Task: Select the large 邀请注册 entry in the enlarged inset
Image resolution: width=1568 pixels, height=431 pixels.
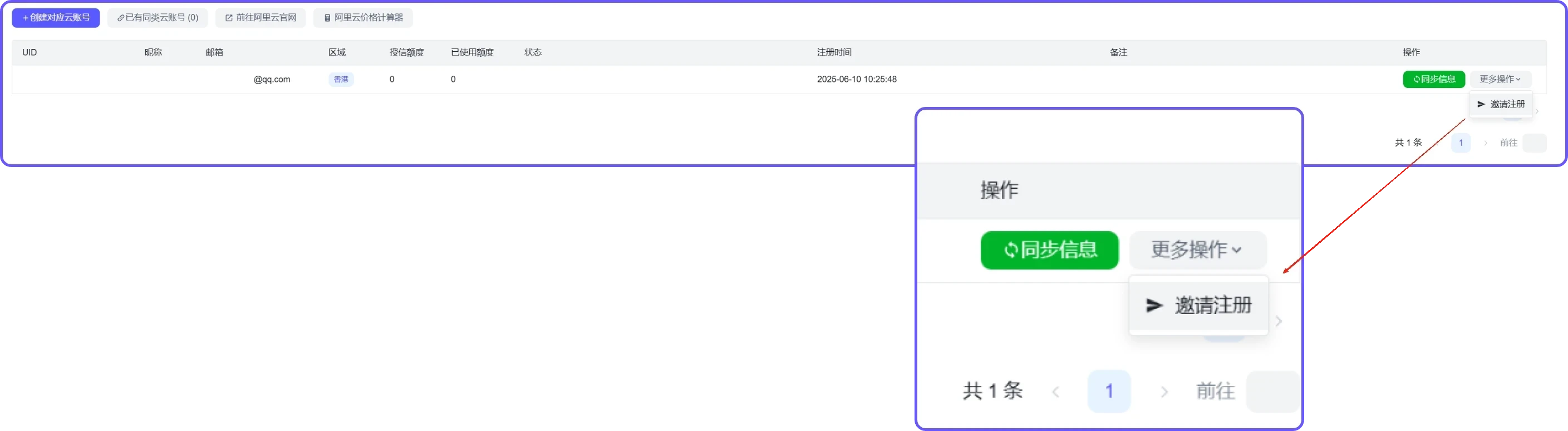Action: [1198, 305]
